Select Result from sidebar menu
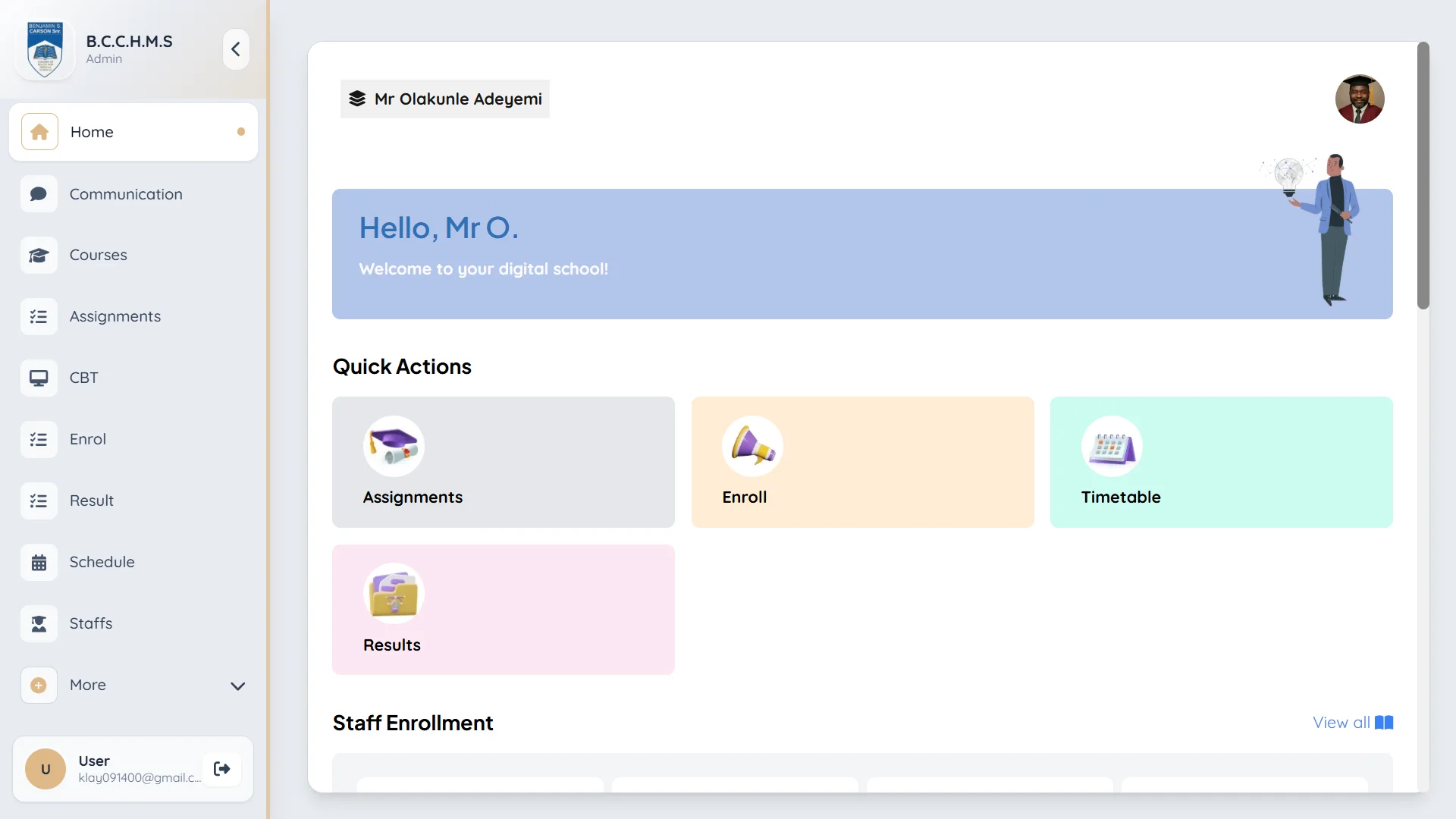Screen dimensions: 1456x819 click(x=91, y=500)
